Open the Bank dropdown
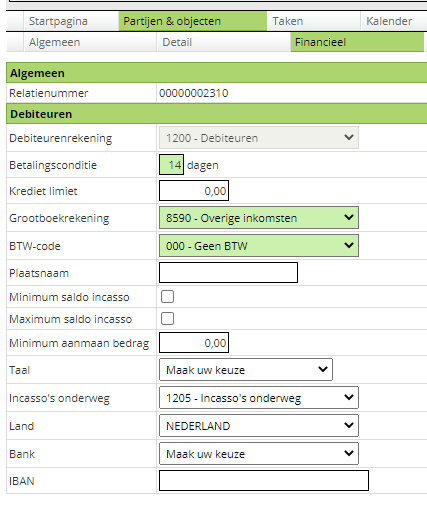427x513 pixels. [x=259, y=454]
